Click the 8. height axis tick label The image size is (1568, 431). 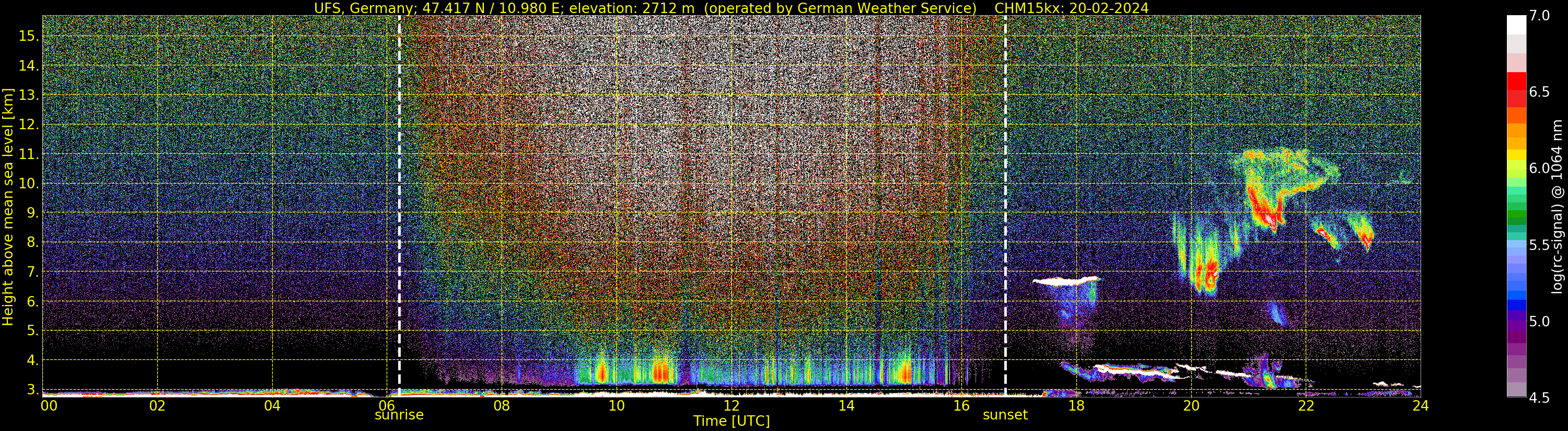(32, 243)
